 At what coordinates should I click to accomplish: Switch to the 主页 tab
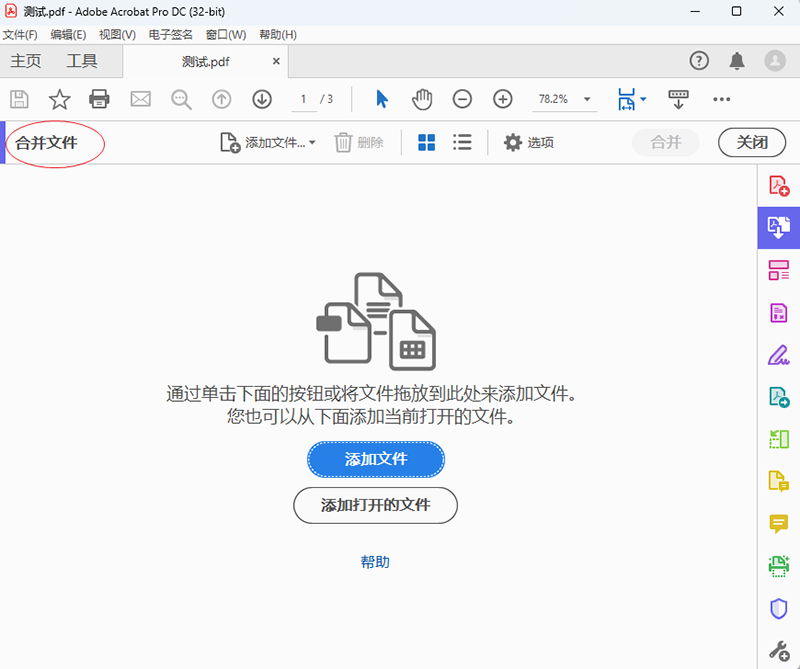click(x=26, y=61)
